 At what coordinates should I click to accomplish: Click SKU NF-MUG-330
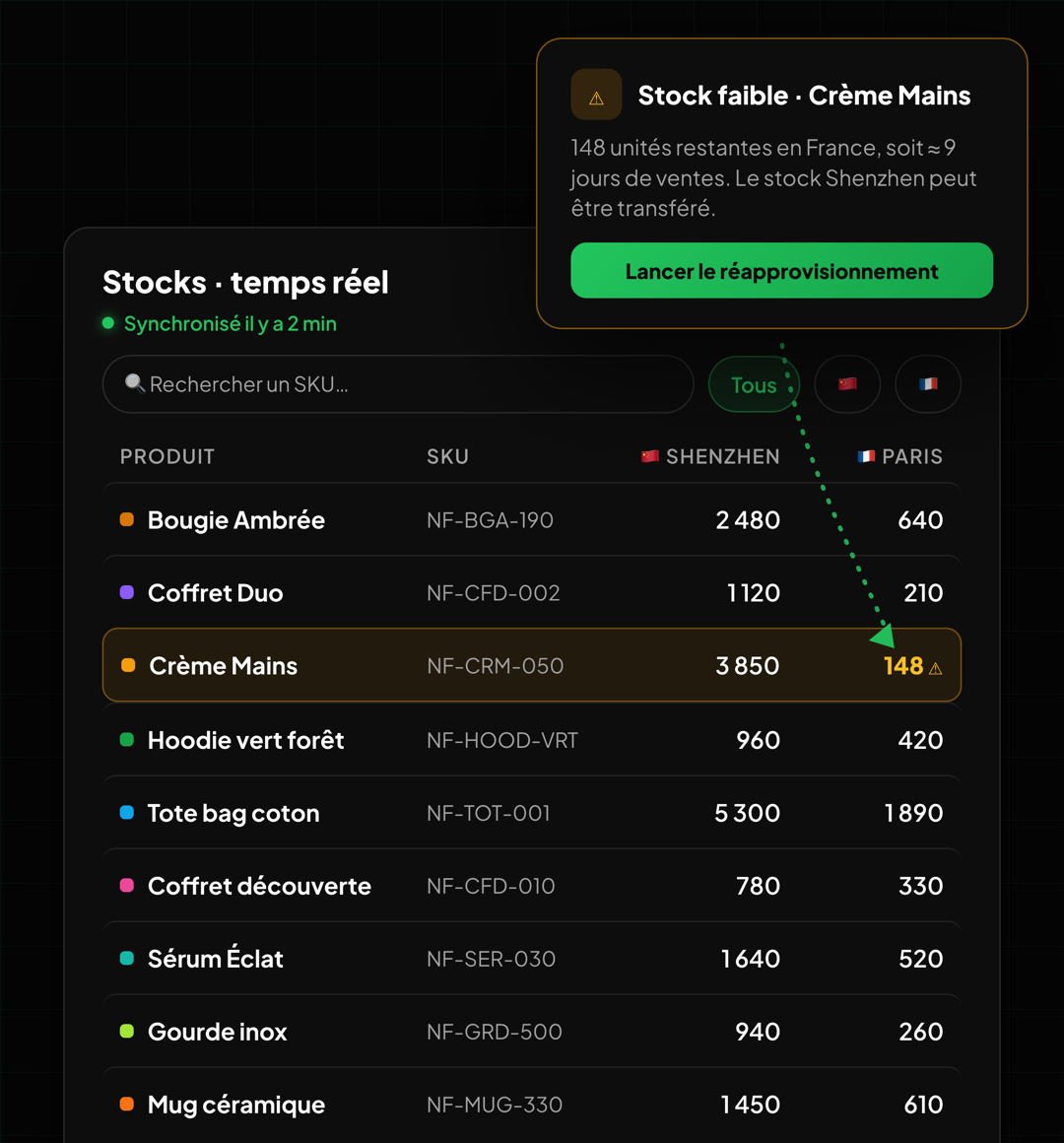(495, 1105)
